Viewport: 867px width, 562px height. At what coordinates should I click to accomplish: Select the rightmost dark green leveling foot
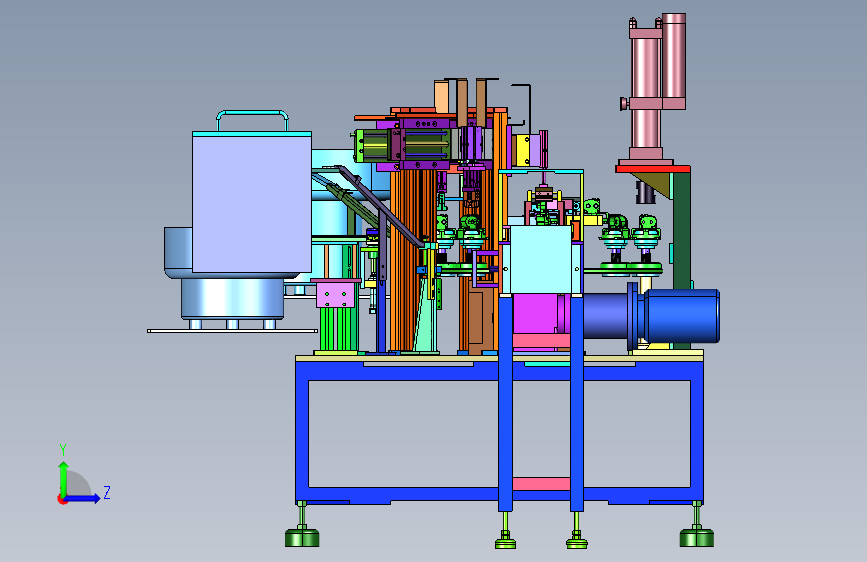pos(696,538)
